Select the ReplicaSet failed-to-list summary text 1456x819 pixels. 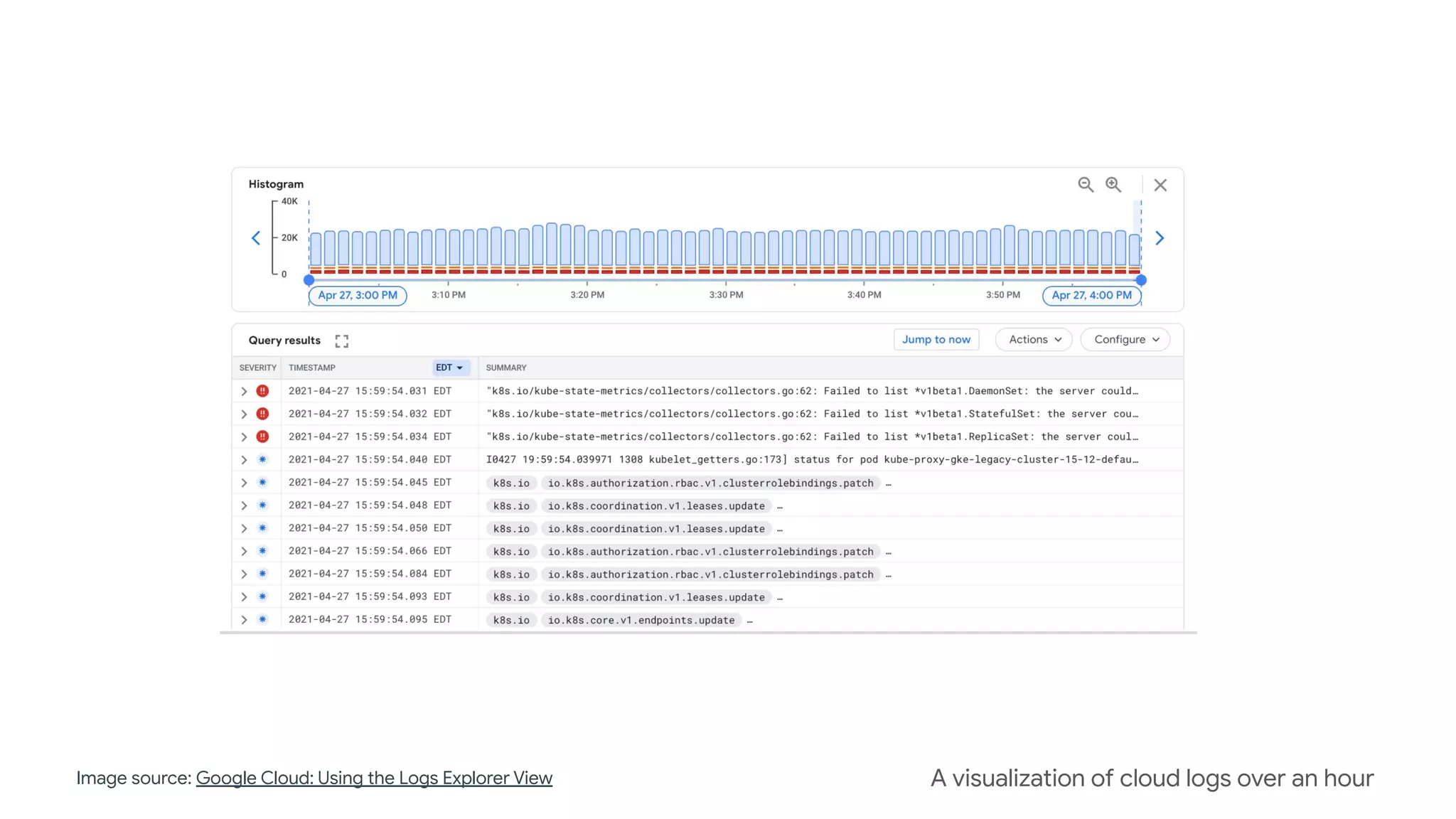click(x=812, y=437)
